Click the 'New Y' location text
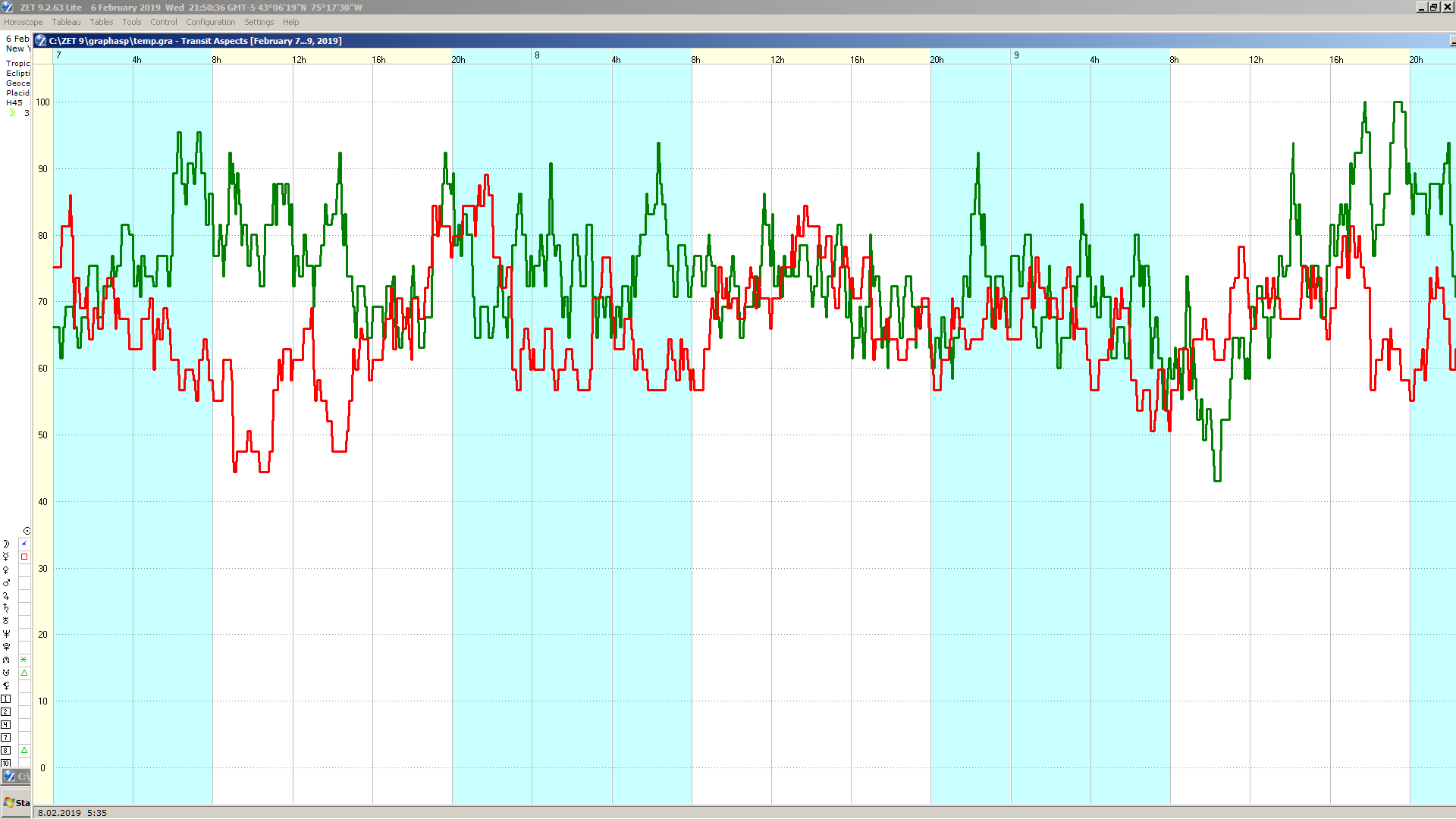Image resolution: width=1456 pixels, height=819 pixels. [x=18, y=49]
